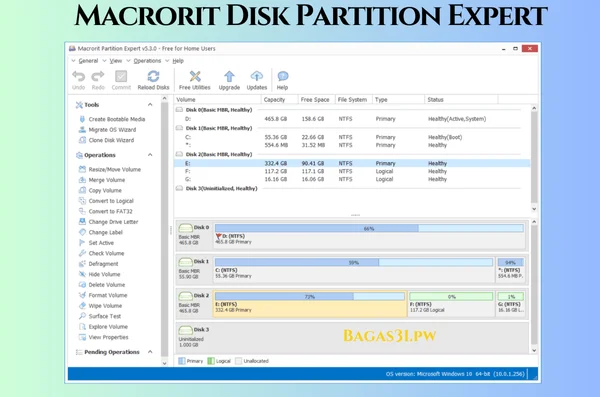Open the View menu
Viewport: 600px width, 397px height.
pyautogui.click(x=116, y=61)
